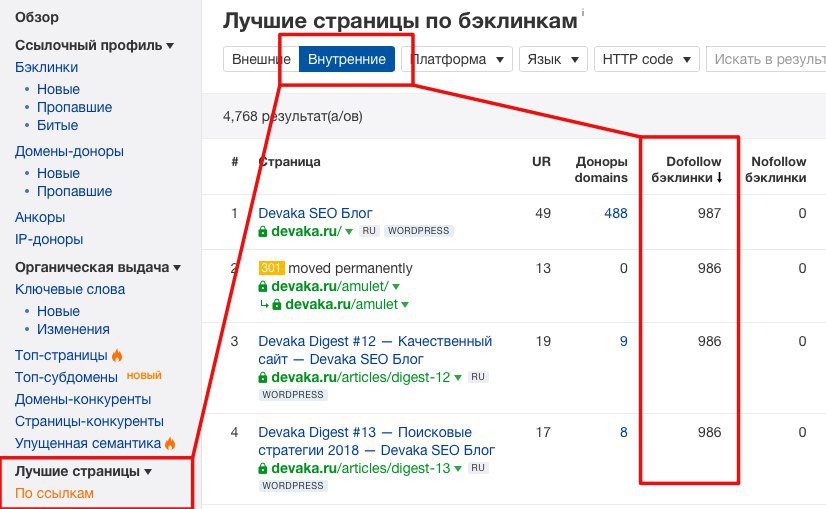
Task: Click the 301 status badge
Action: pyautogui.click(x=271, y=268)
